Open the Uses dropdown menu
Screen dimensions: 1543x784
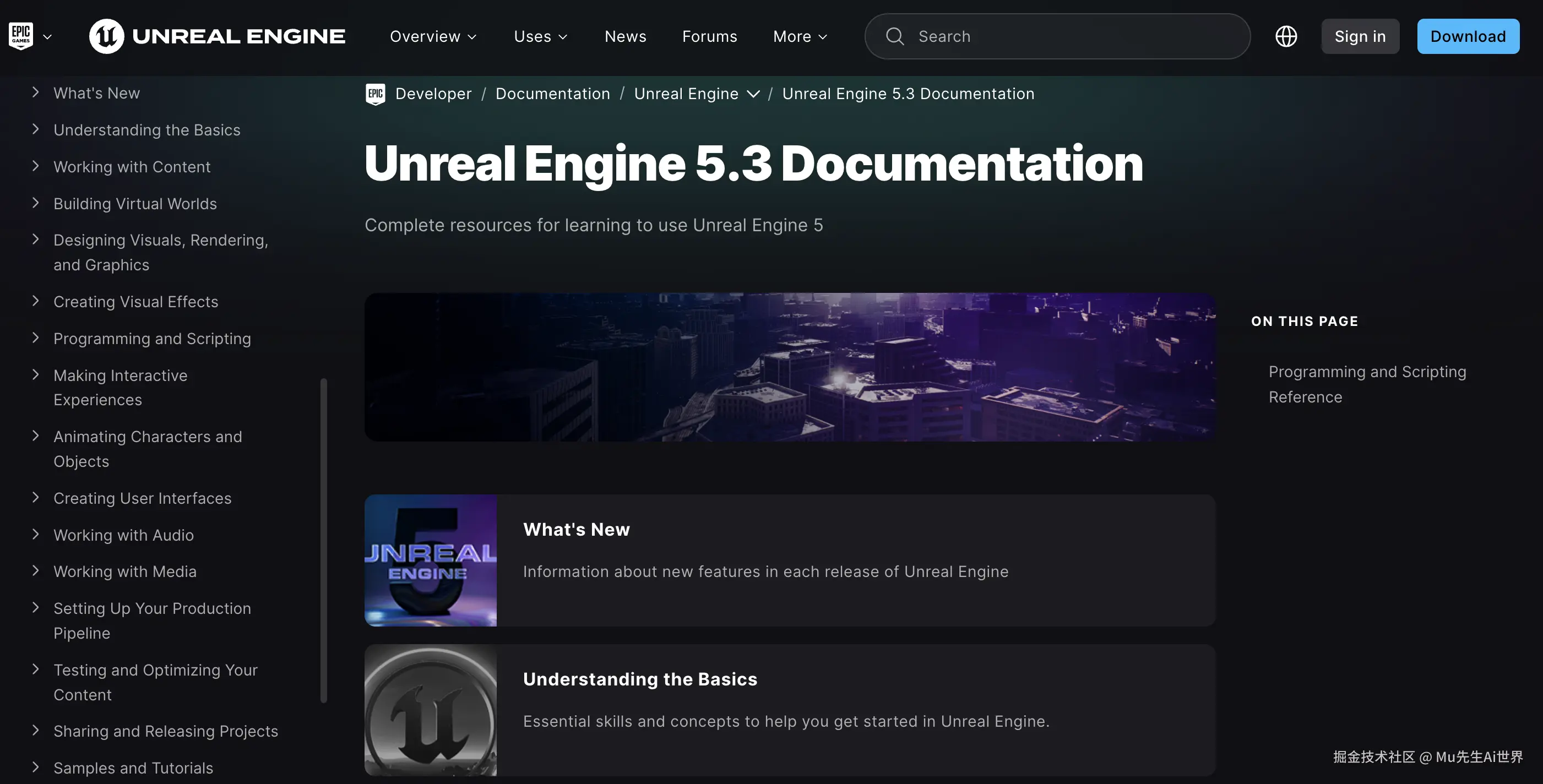(x=540, y=36)
